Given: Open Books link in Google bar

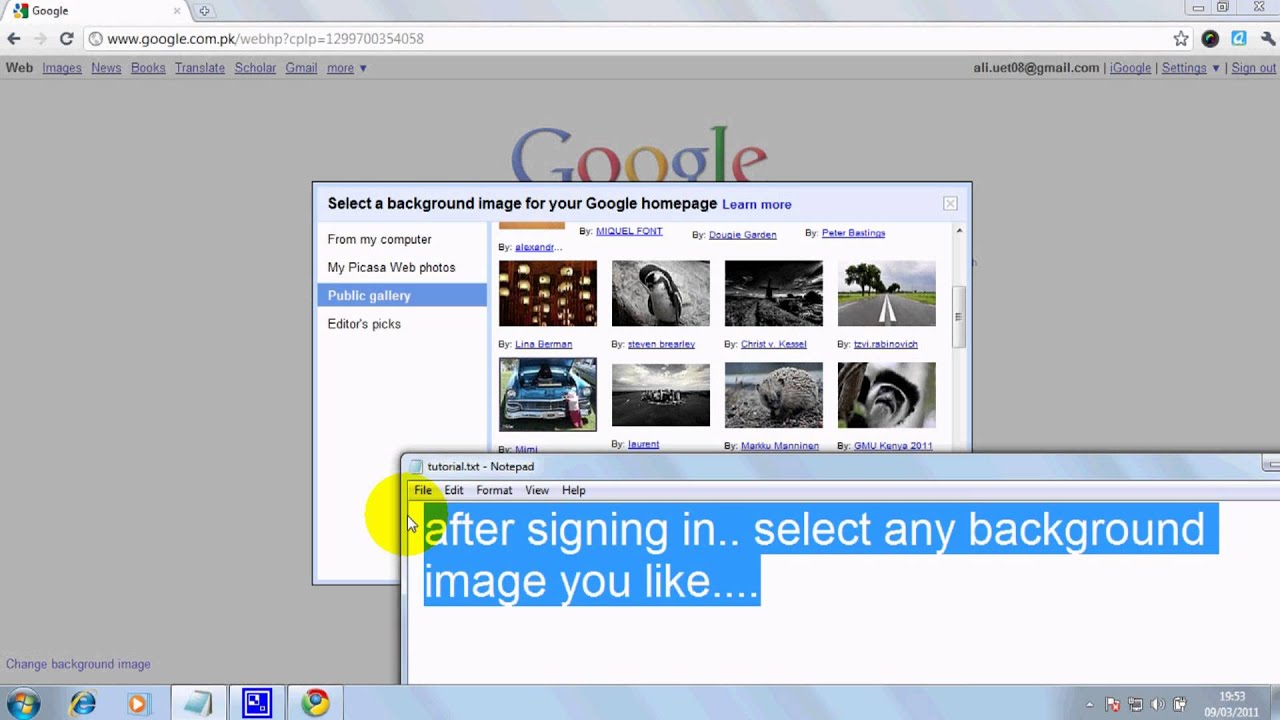Looking at the screenshot, I should (148, 68).
